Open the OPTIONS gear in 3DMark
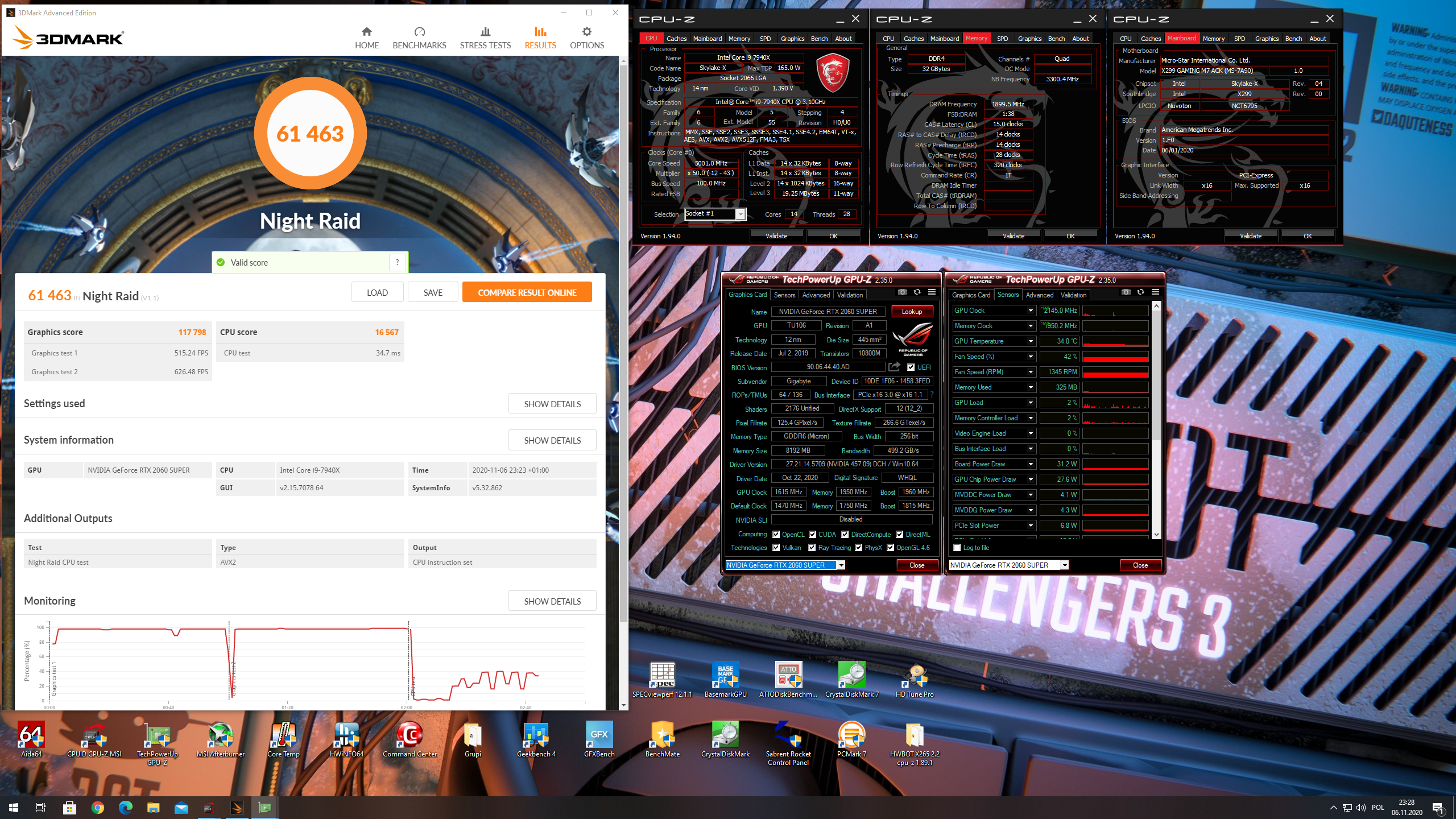 [x=586, y=38]
